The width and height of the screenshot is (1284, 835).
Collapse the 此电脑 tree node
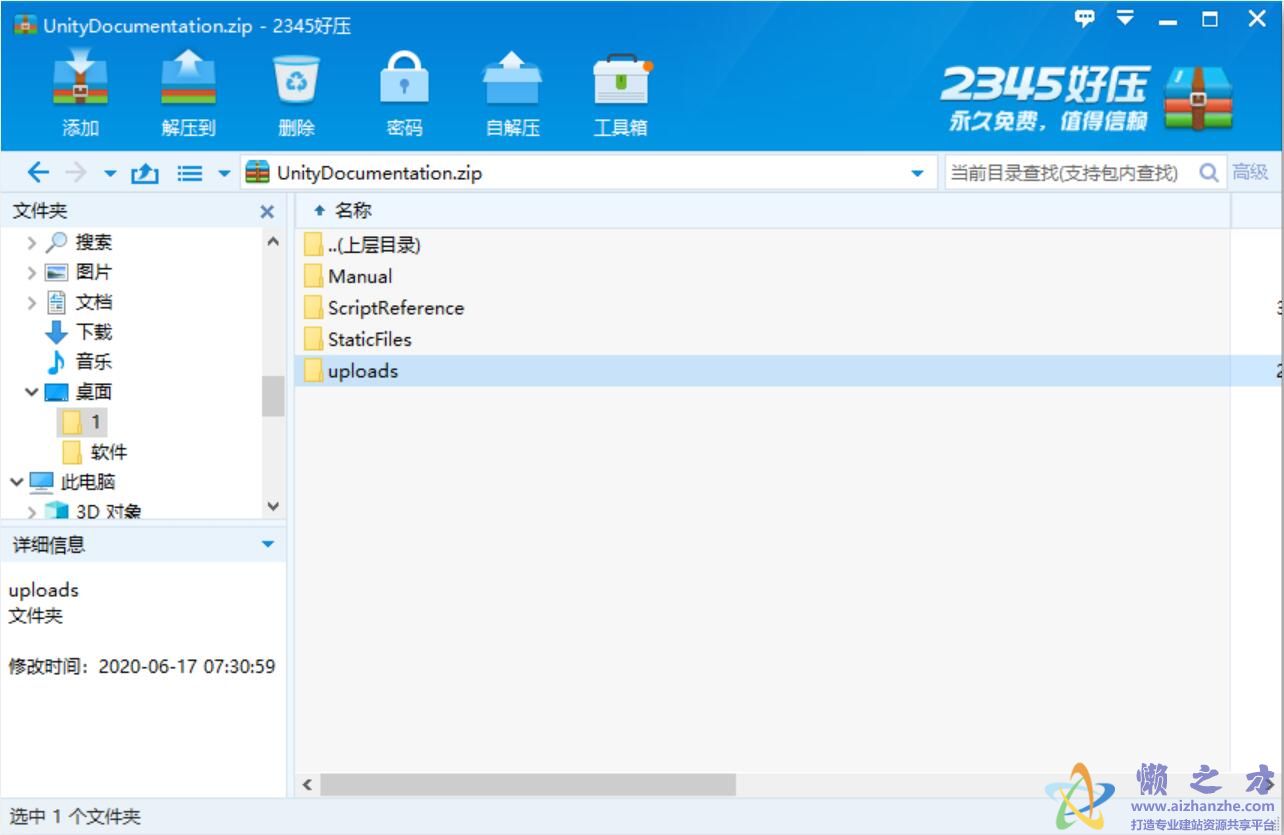click(x=17, y=482)
